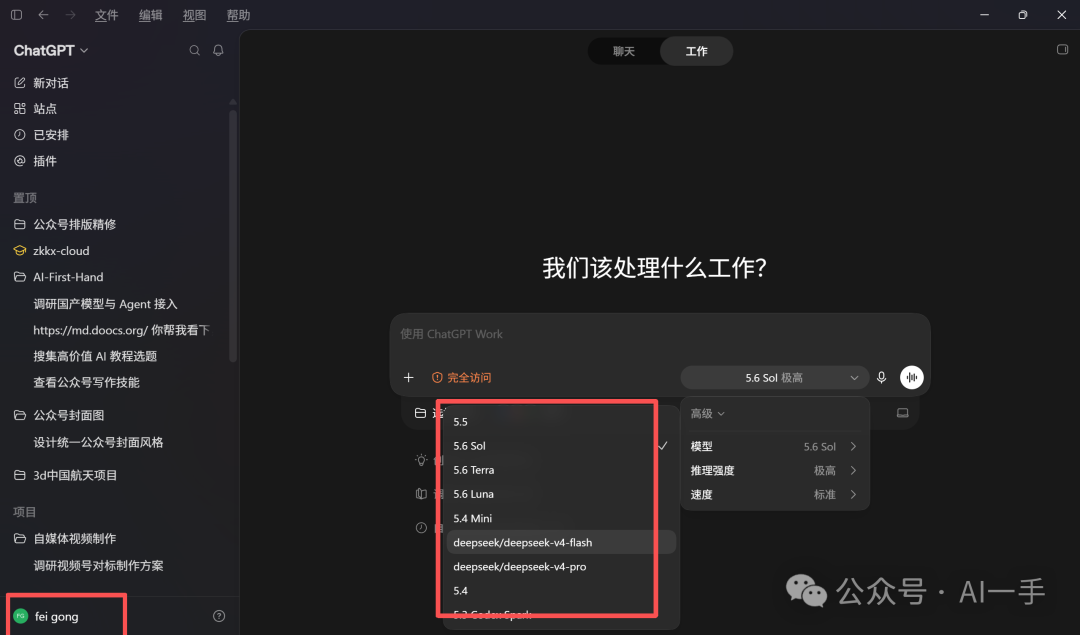Open conversation 调研国产模型与 Agent 接入
The image size is (1080, 635).
105,304
